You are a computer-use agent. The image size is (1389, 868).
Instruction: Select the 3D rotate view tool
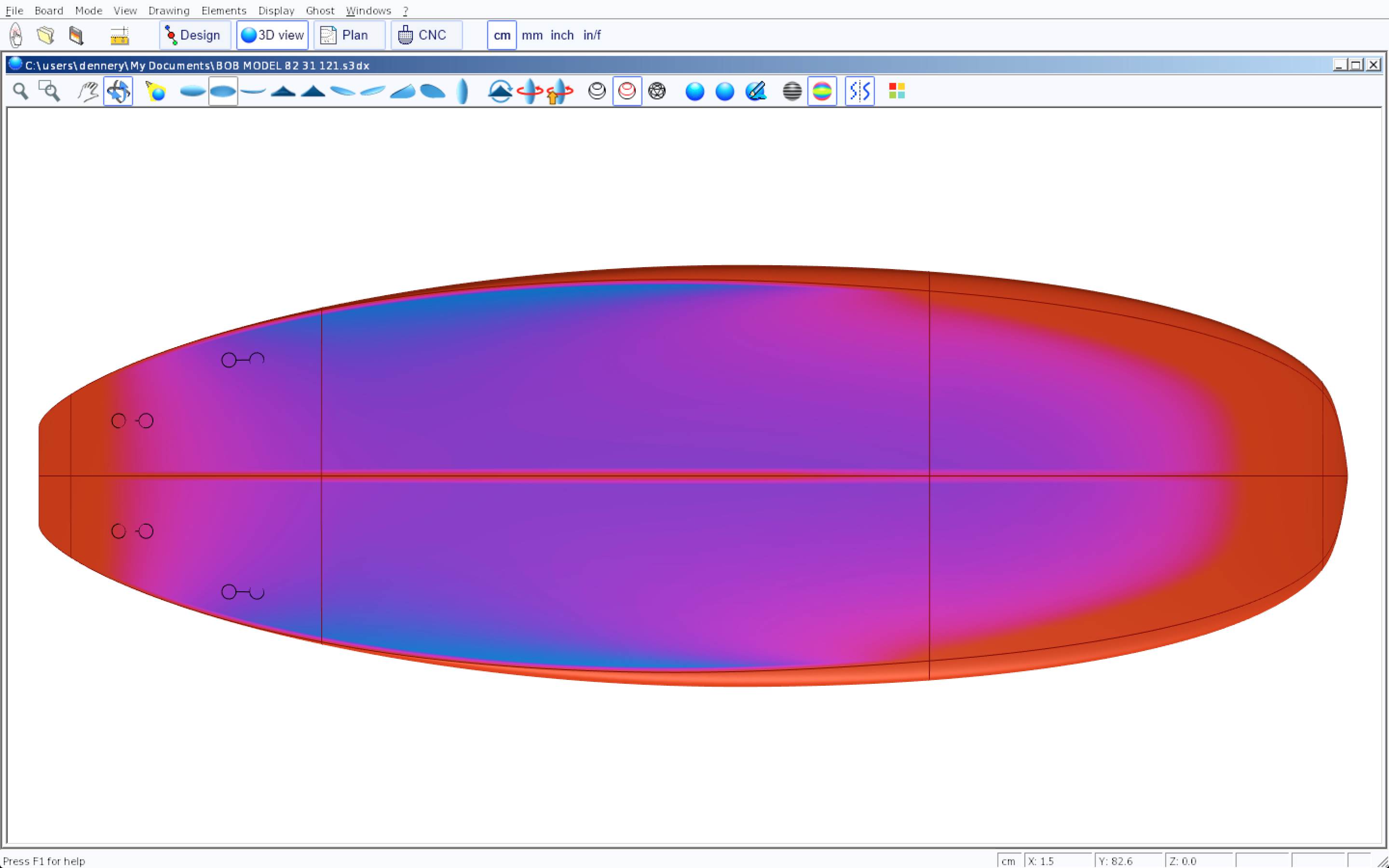(x=118, y=91)
